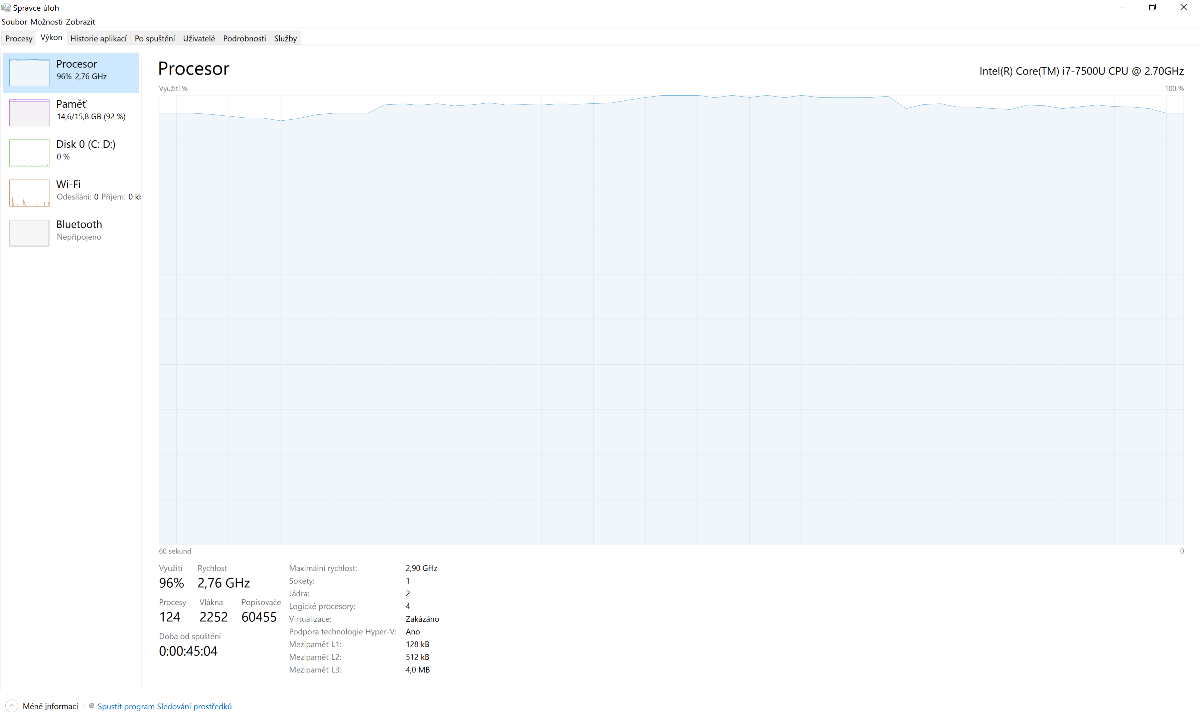Select the Bluetooth adapter in sidebar
This screenshot has height=722, width=1200.
tap(29, 232)
